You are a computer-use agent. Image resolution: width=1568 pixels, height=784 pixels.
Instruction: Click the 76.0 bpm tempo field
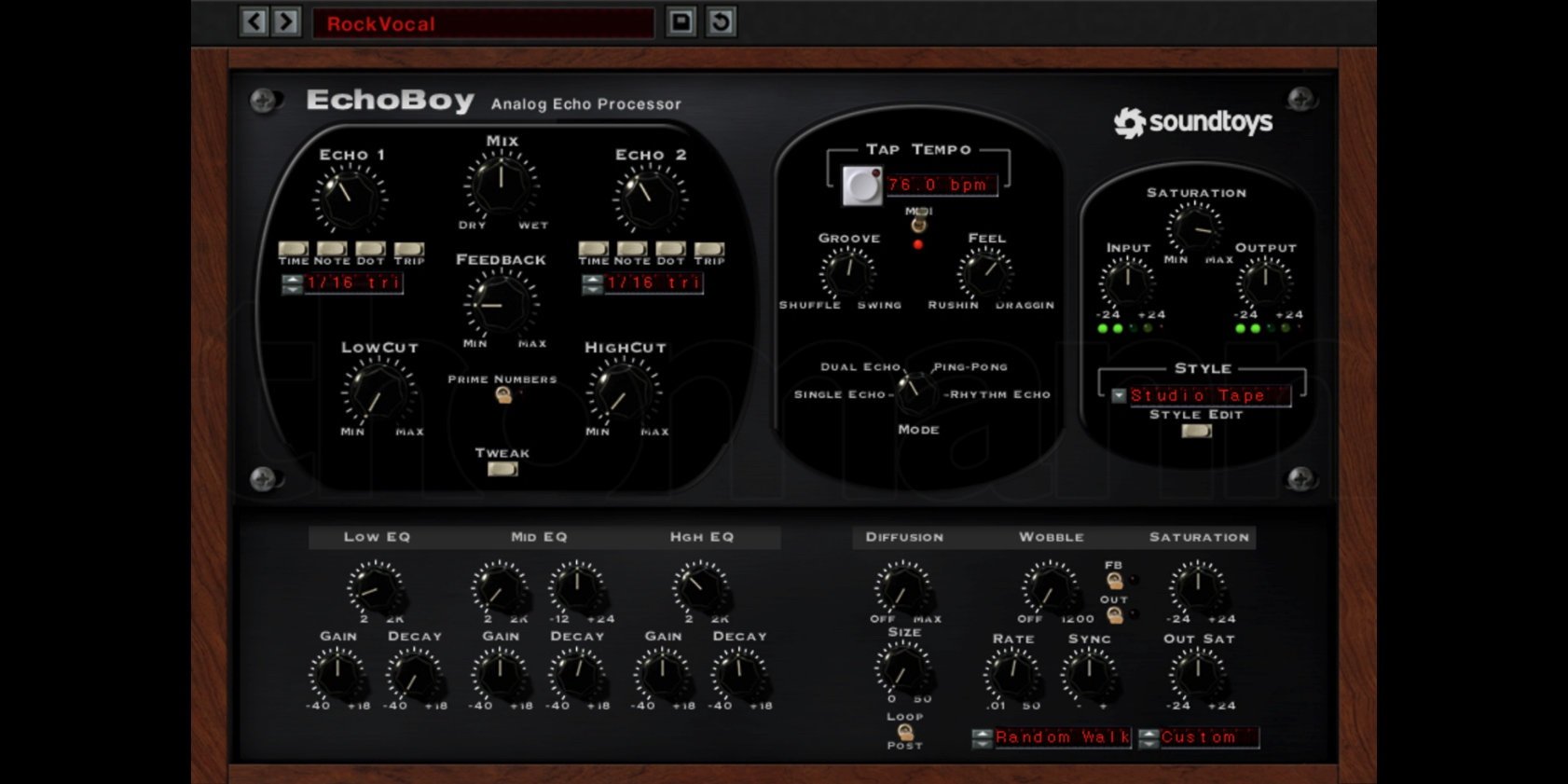click(x=940, y=185)
